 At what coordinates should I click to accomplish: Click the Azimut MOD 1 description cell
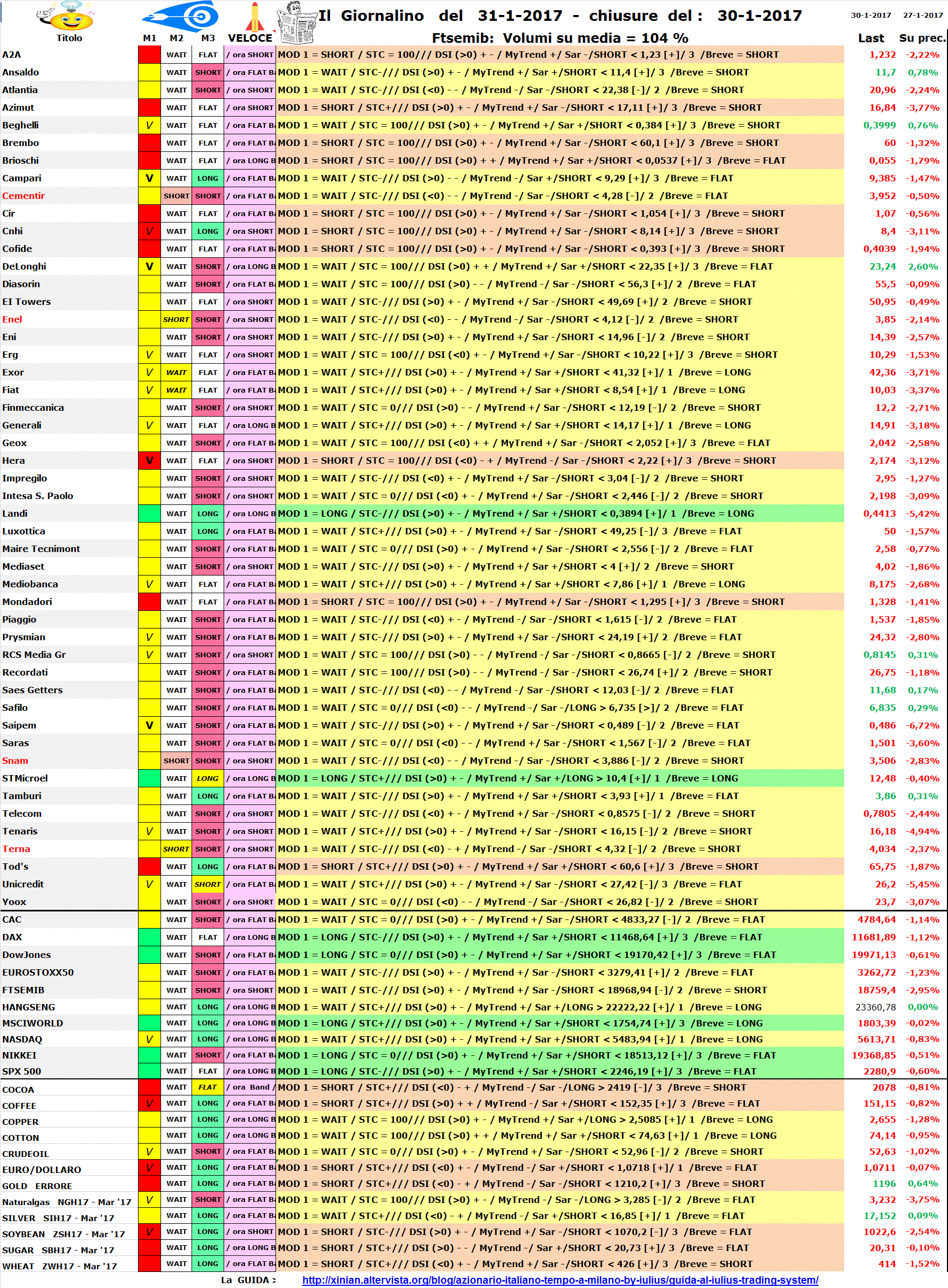click(560, 108)
